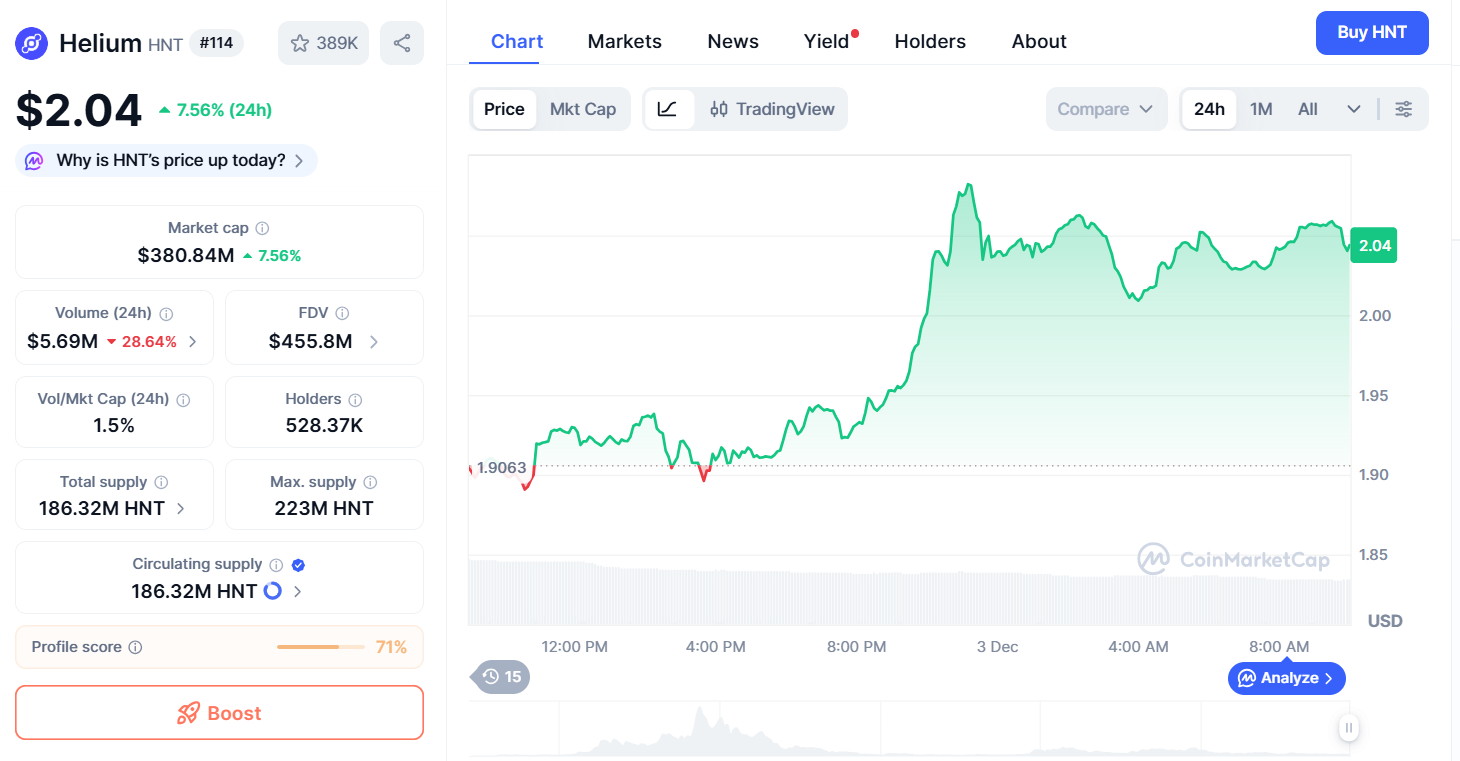Open 'Why is HNT's price up today?' link
Screen dimensions: 1460x761
(x=165, y=160)
